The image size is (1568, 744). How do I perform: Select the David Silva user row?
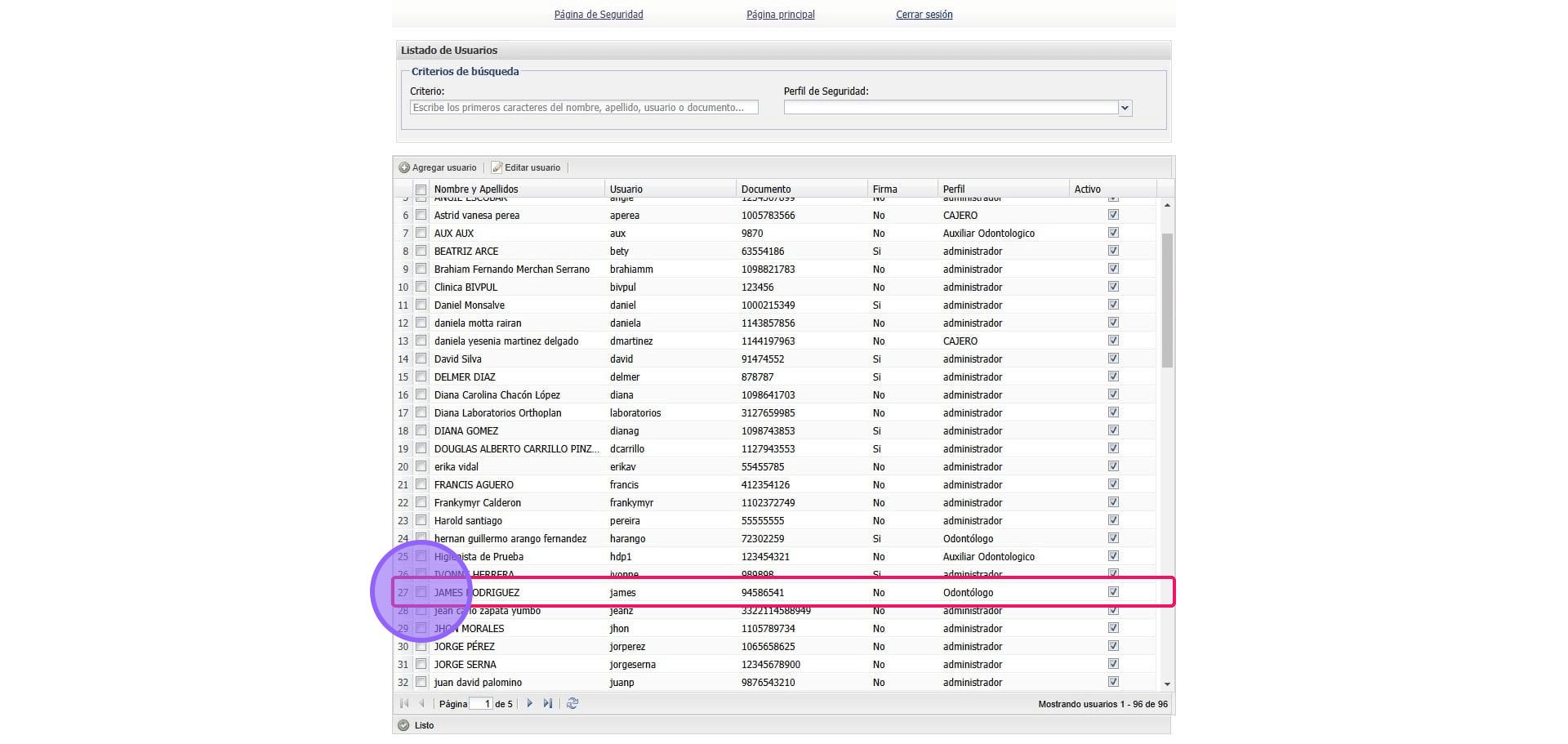[458, 359]
